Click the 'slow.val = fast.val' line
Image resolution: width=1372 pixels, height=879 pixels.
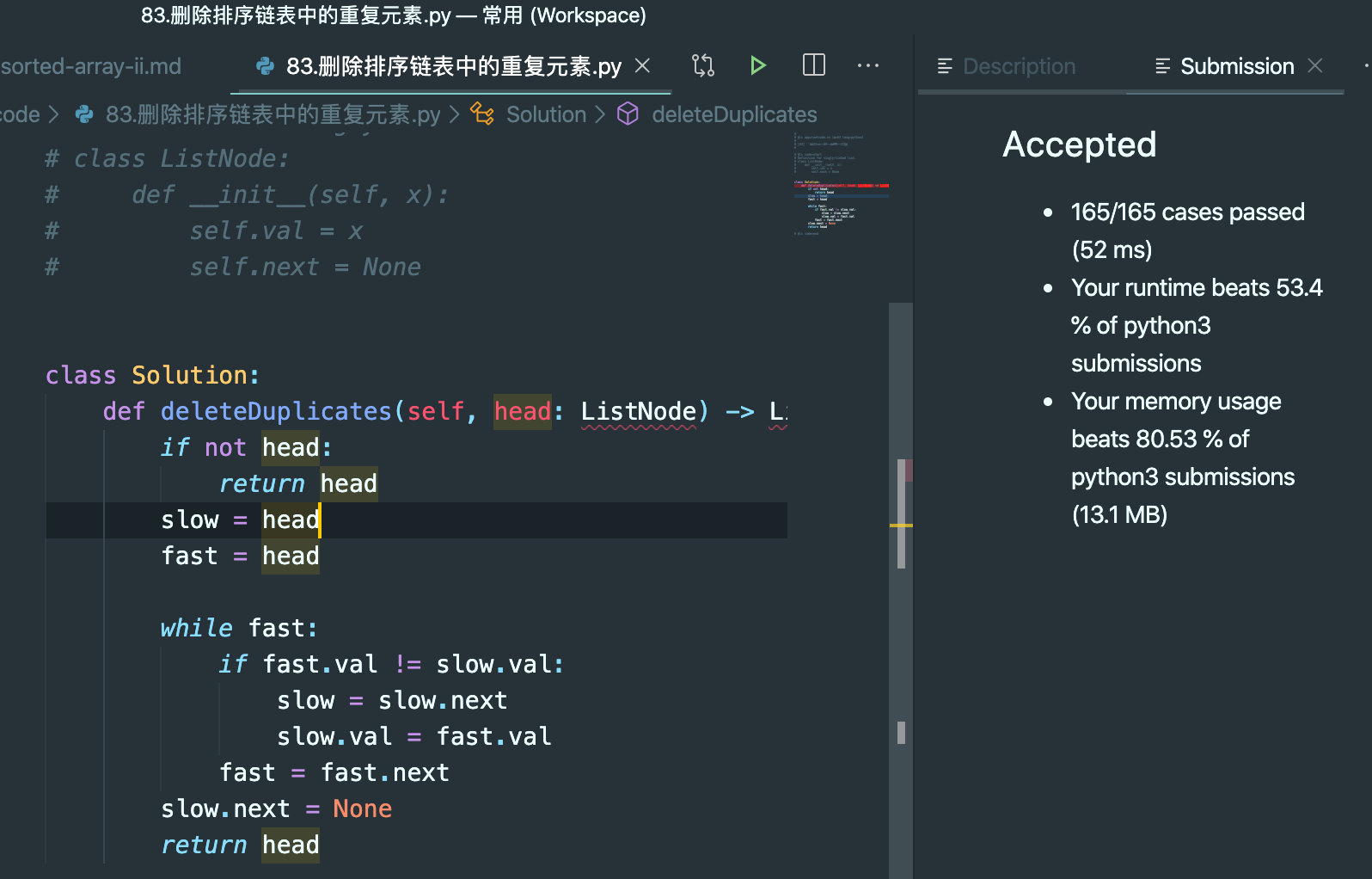pos(413,736)
